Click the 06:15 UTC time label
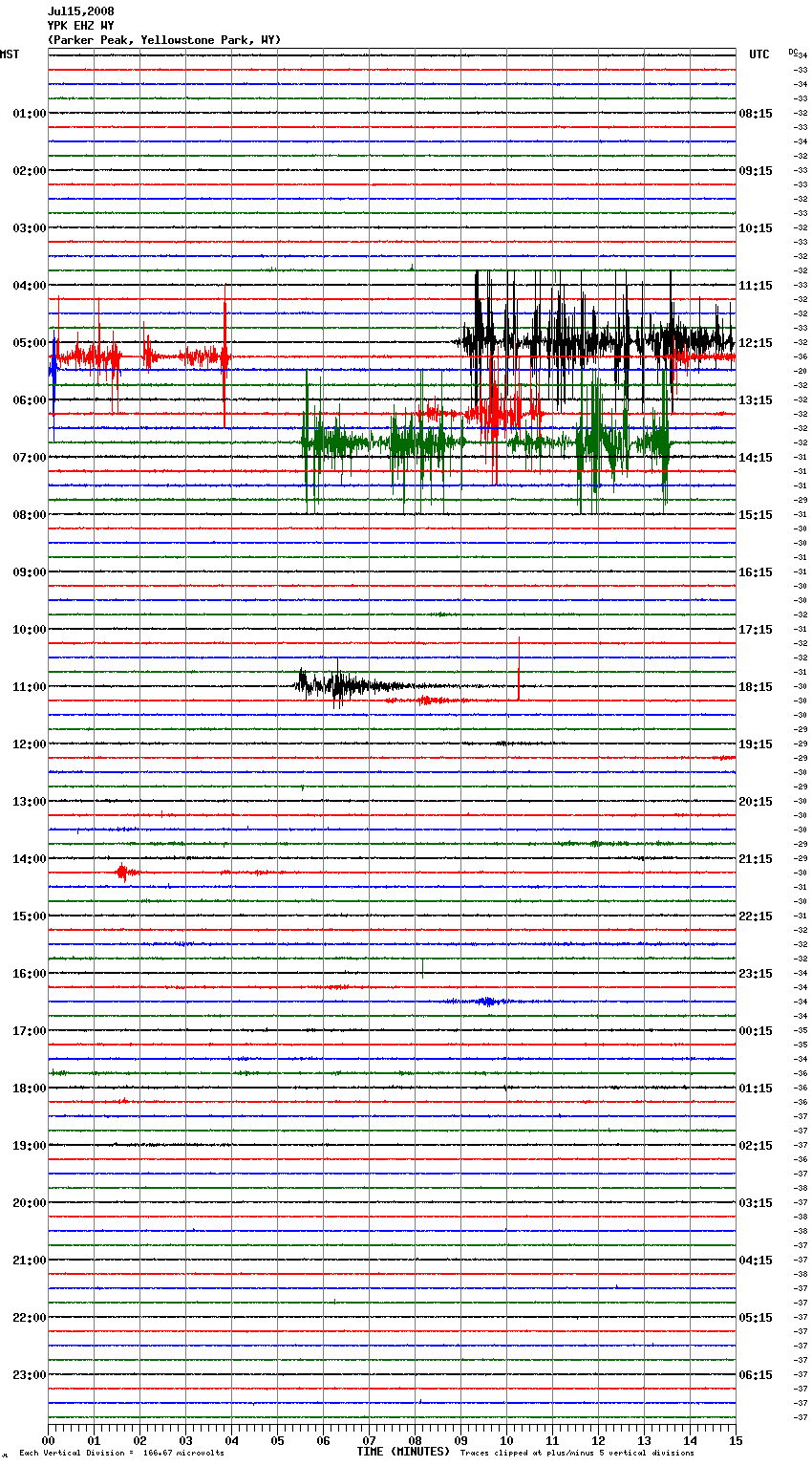Screen dimensions: 812x1466 click(x=756, y=1375)
